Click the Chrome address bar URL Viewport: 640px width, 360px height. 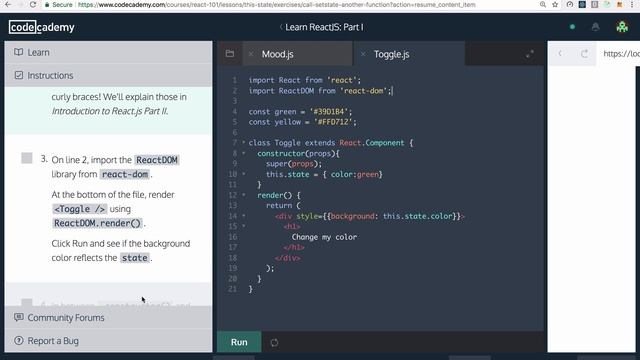pyautogui.click(x=276, y=4)
